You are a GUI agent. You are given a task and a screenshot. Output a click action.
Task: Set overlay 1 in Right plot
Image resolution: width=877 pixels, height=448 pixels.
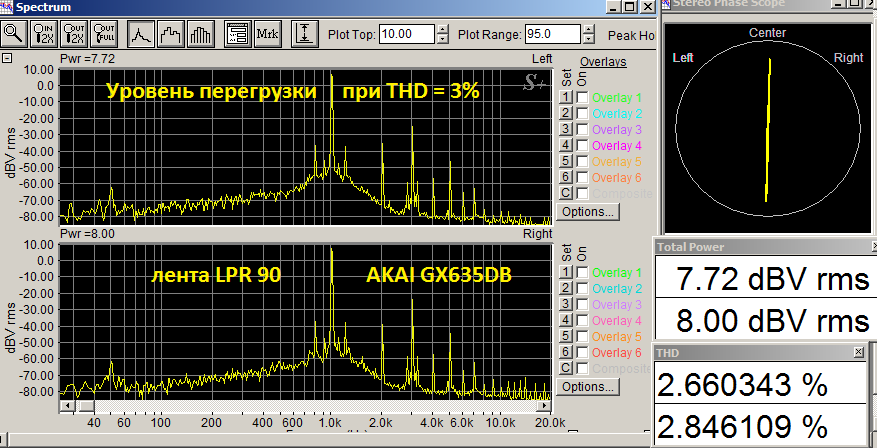tap(566, 272)
